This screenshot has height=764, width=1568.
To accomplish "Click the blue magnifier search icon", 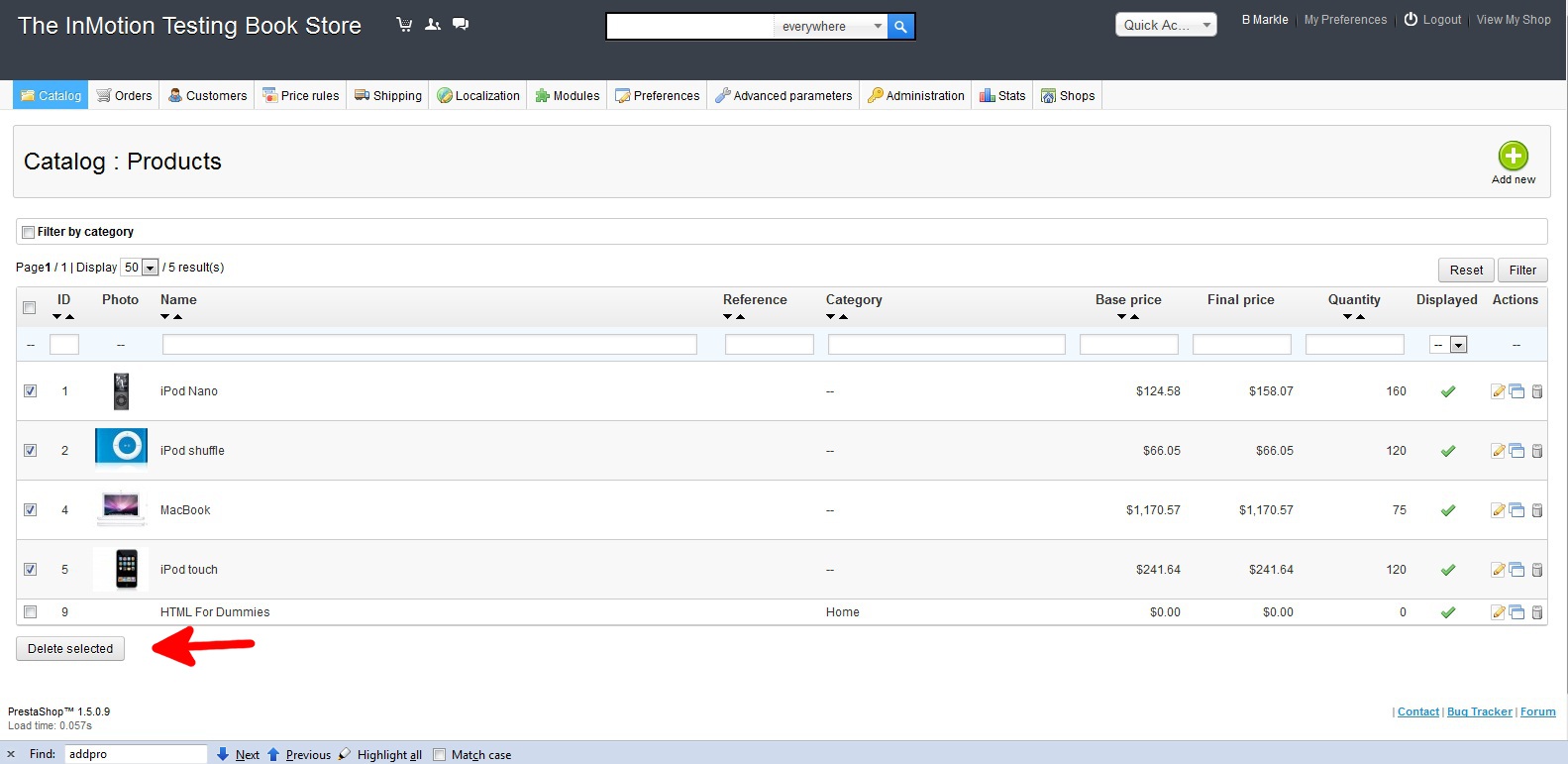I will coord(900,27).
